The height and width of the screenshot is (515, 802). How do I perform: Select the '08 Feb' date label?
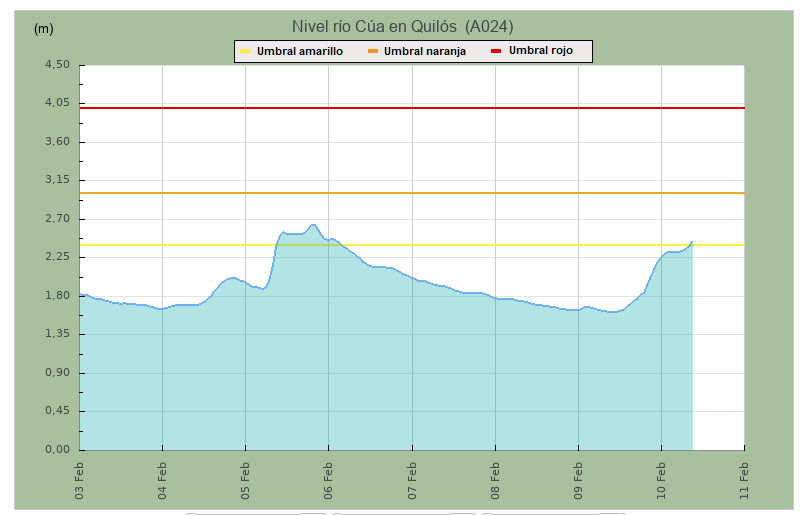coord(495,478)
